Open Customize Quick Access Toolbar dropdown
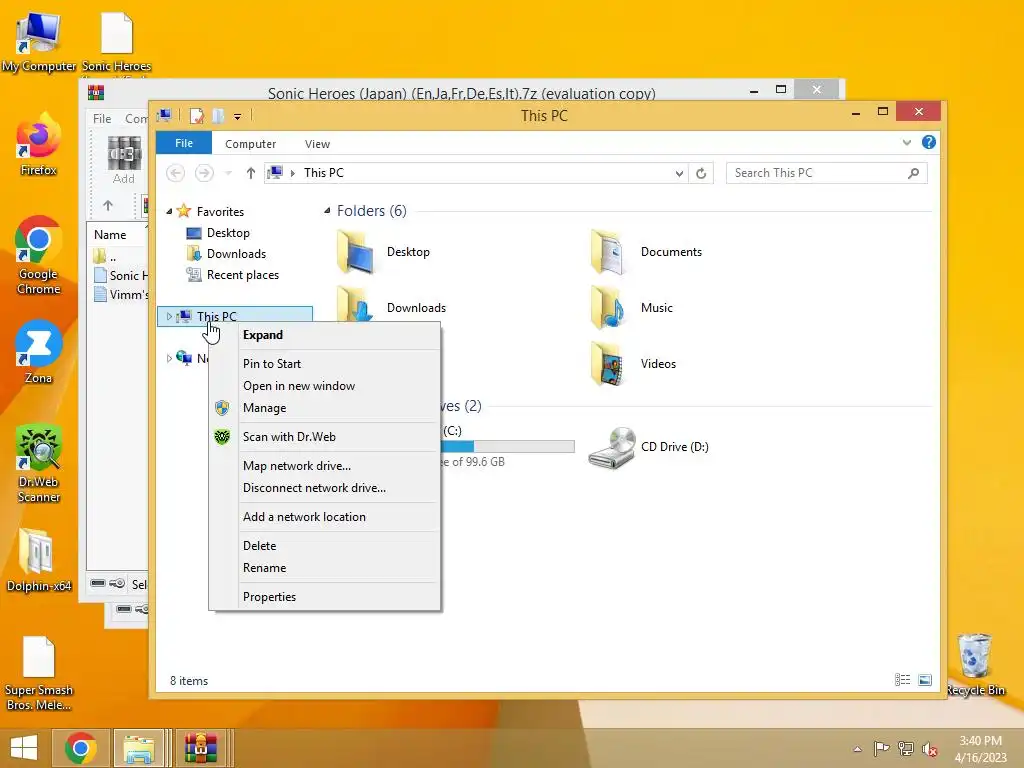The height and width of the screenshot is (768, 1024). pos(237,117)
